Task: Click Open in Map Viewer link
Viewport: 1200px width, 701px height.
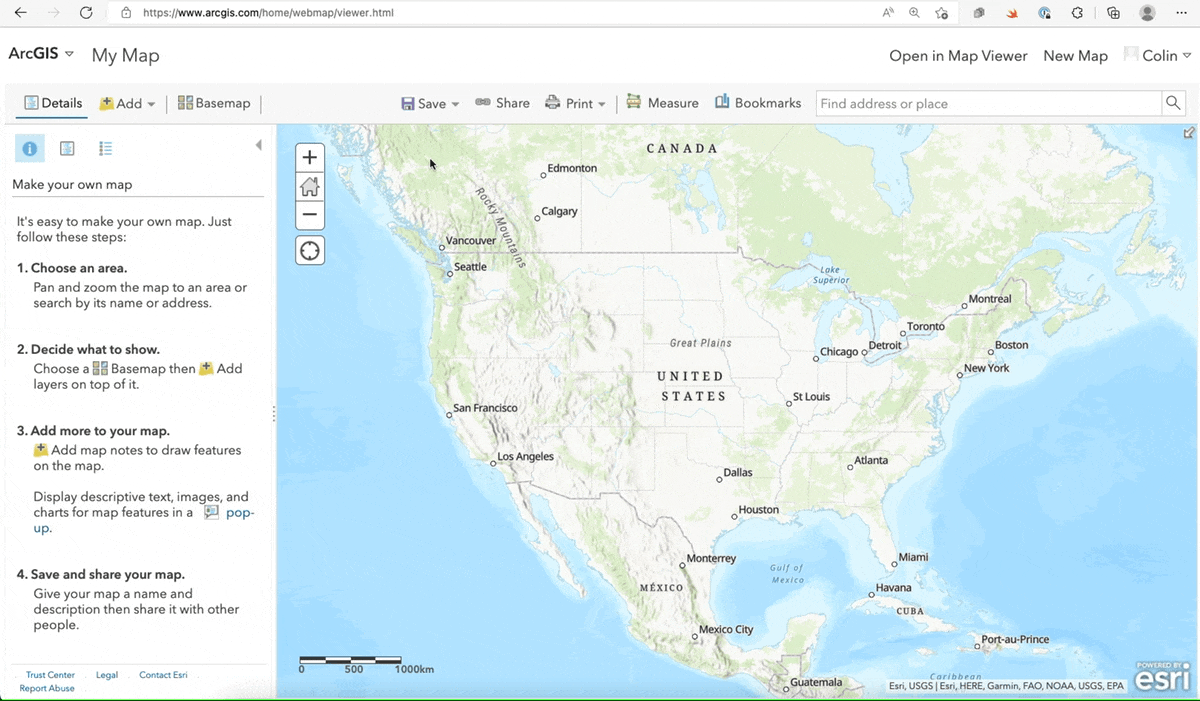Action: (958, 56)
